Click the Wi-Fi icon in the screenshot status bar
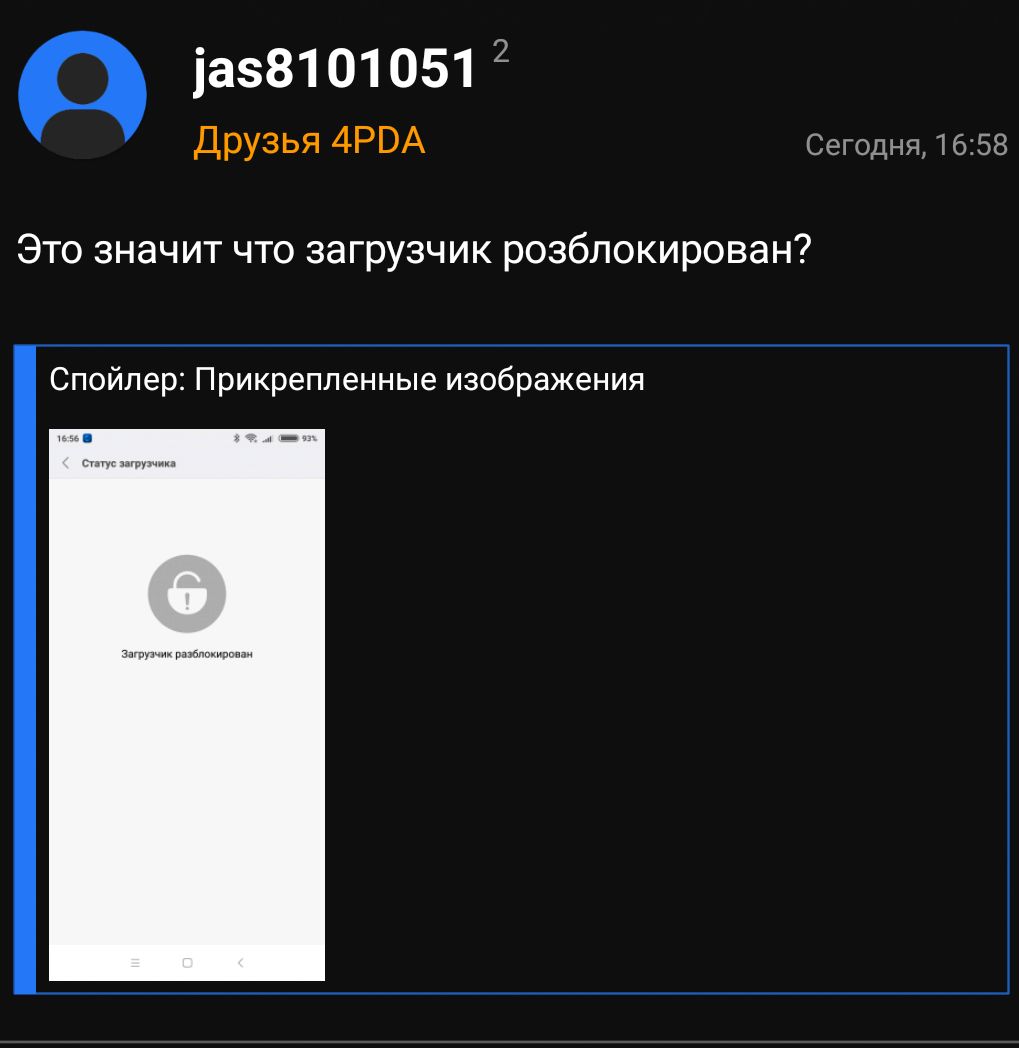The image size is (1019, 1048). pos(251,438)
